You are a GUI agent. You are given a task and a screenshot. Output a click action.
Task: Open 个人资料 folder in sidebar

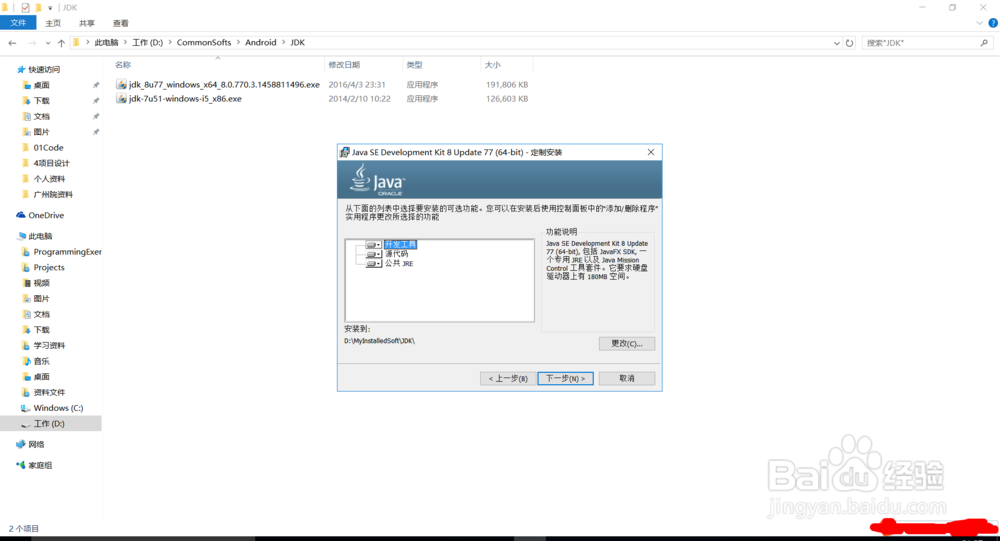click(49, 179)
